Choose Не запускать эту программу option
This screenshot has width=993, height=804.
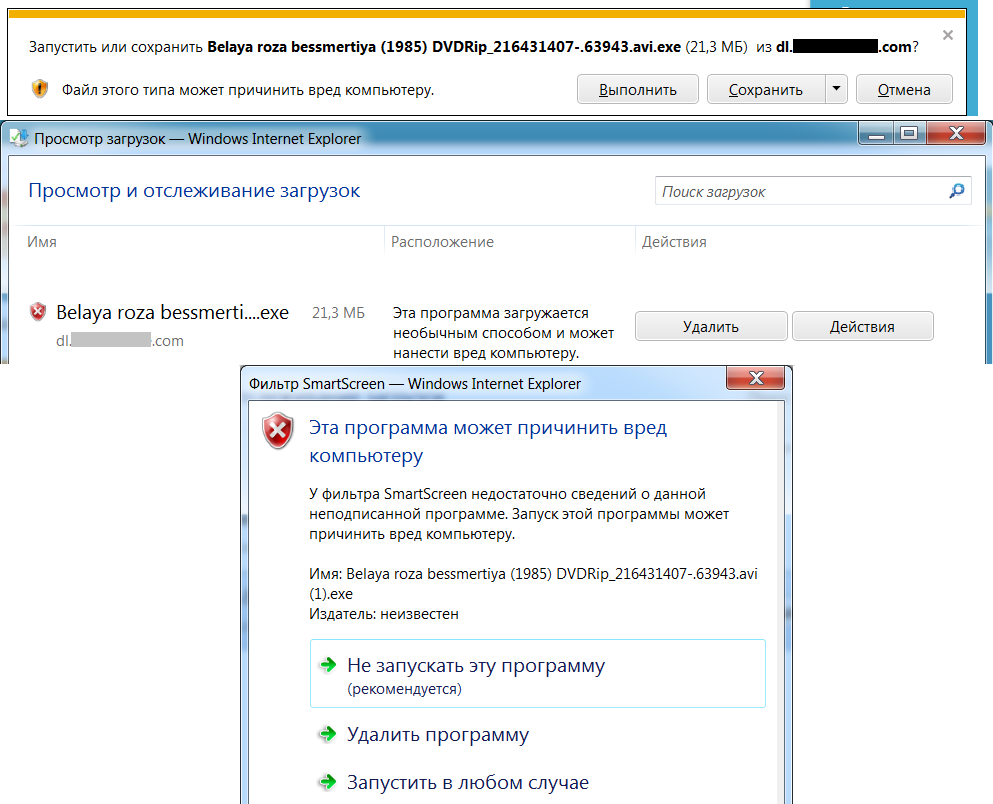(538, 674)
